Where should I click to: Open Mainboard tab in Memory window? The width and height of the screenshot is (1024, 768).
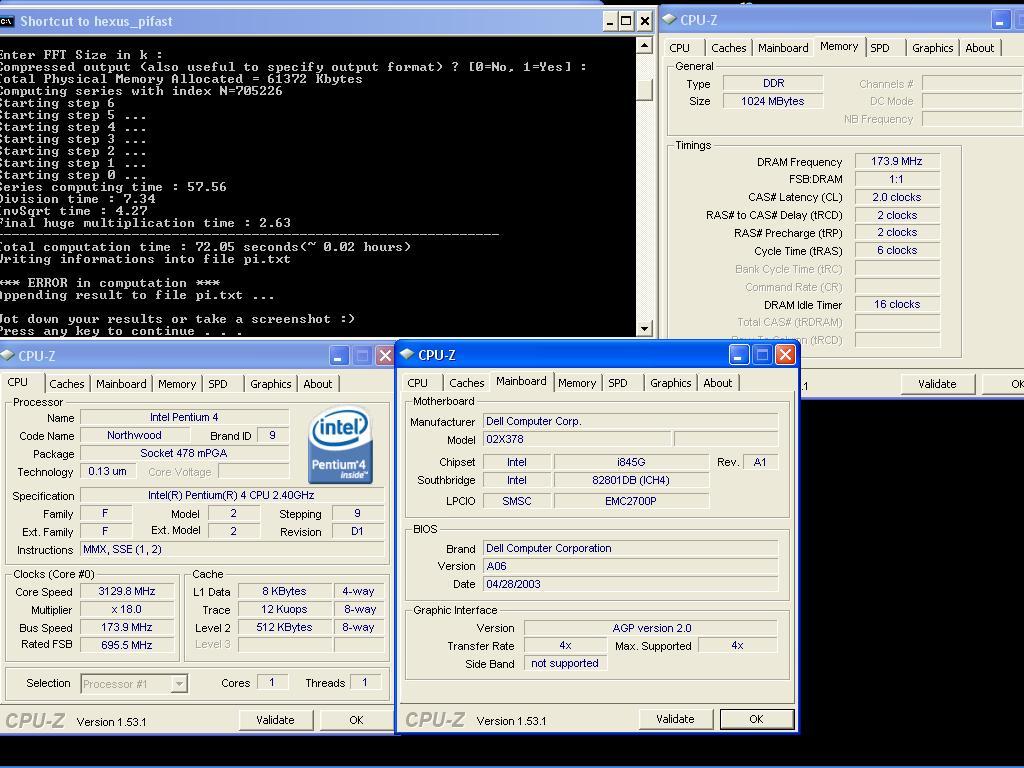pos(783,48)
